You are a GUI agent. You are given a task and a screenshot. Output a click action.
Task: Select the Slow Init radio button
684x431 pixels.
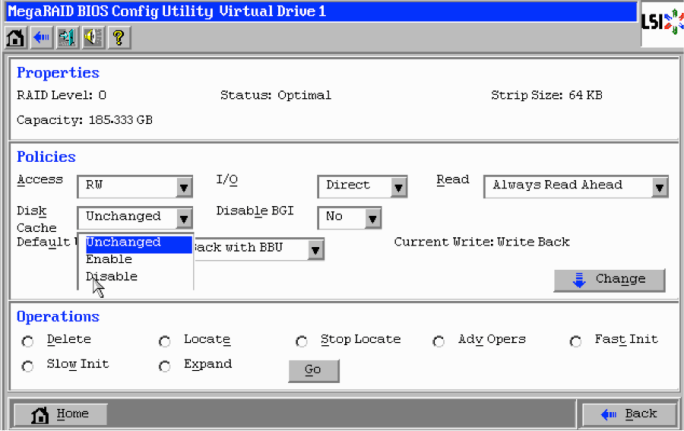point(28,367)
